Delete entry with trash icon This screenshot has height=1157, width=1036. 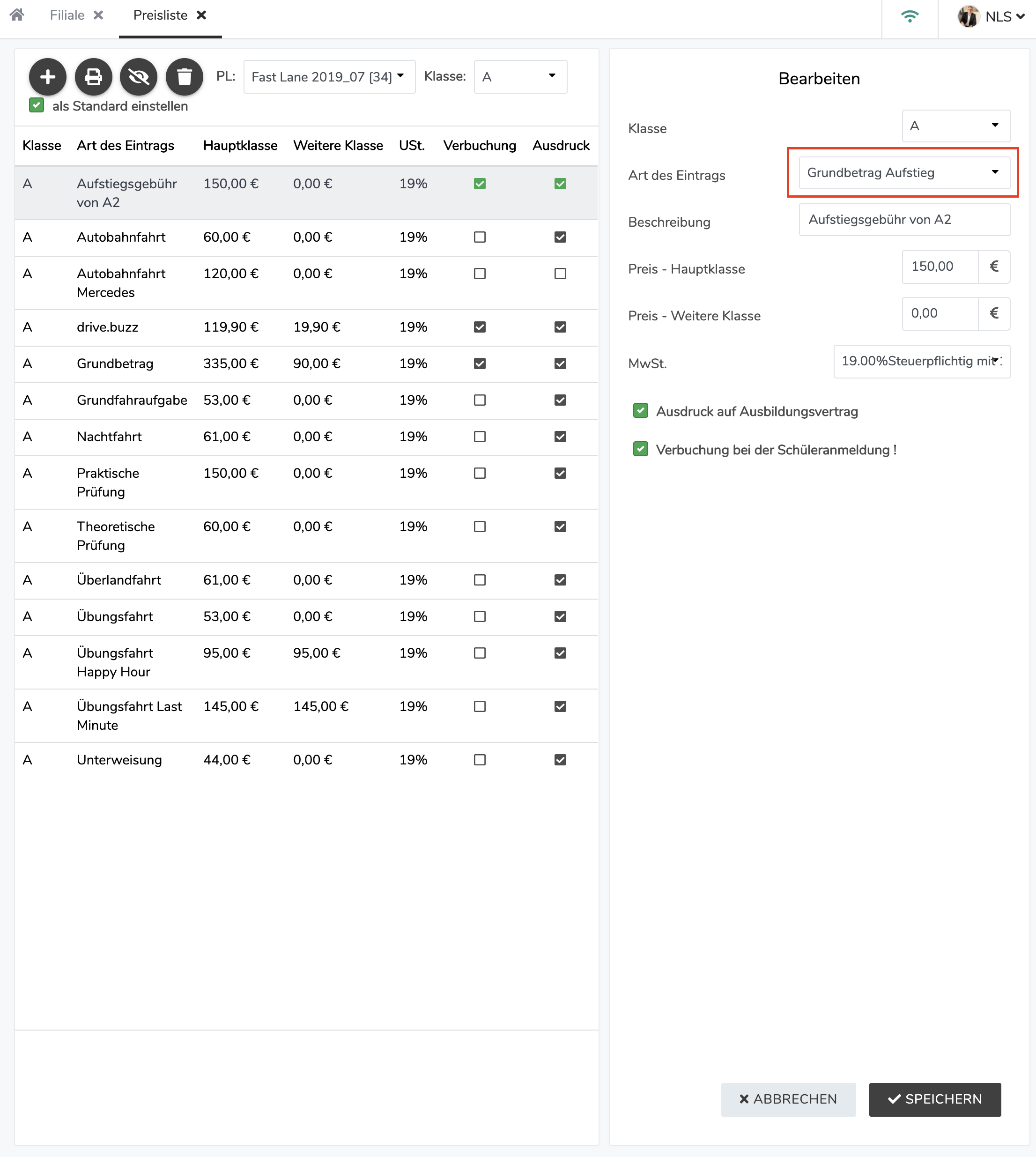pyautogui.click(x=185, y=76)
